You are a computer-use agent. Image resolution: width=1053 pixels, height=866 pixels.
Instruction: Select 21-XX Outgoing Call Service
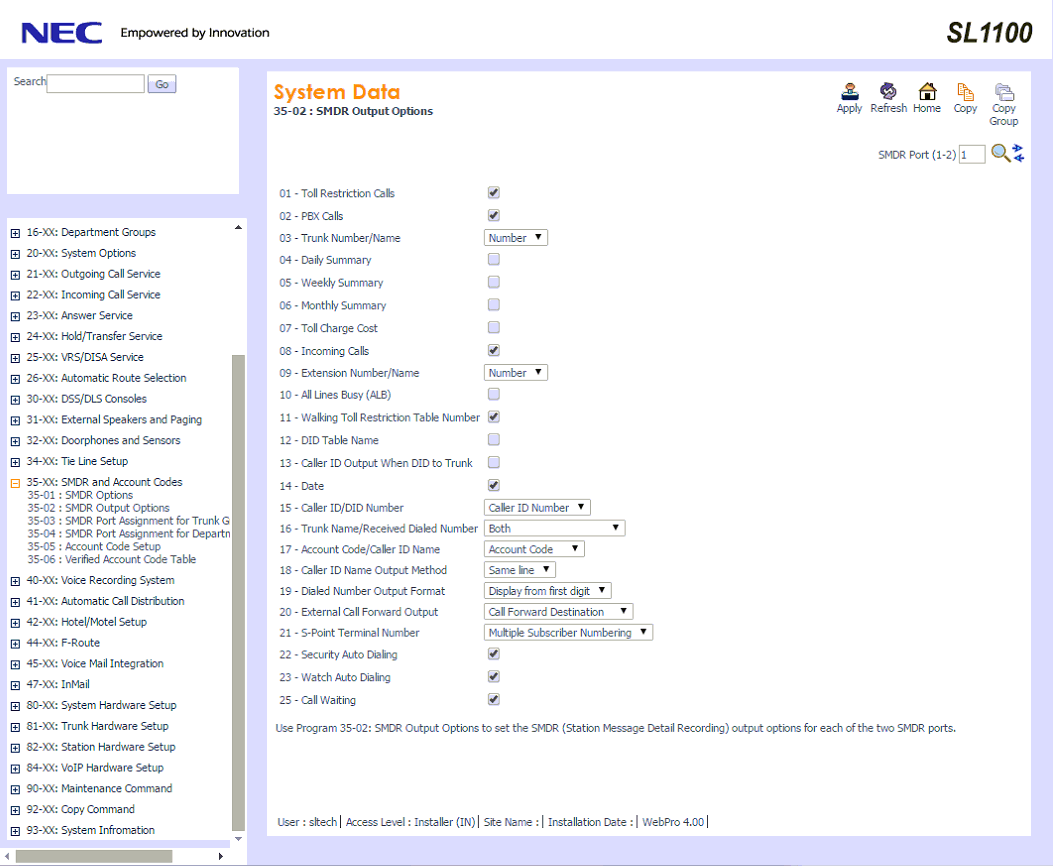point(93,274)
